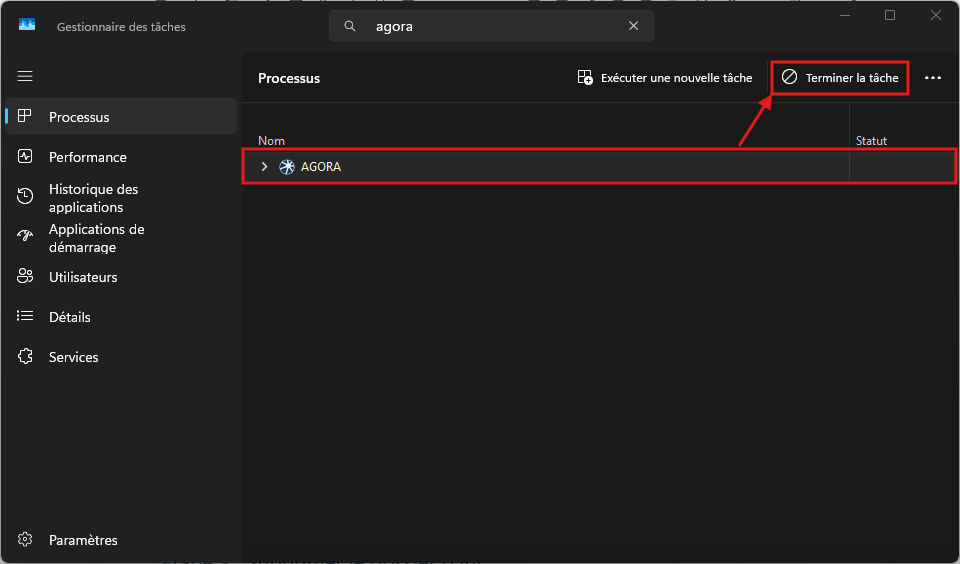This screenshot has width=960, height=564.
Task: Clear the search box with X
Action: click(x=634, y=26)
